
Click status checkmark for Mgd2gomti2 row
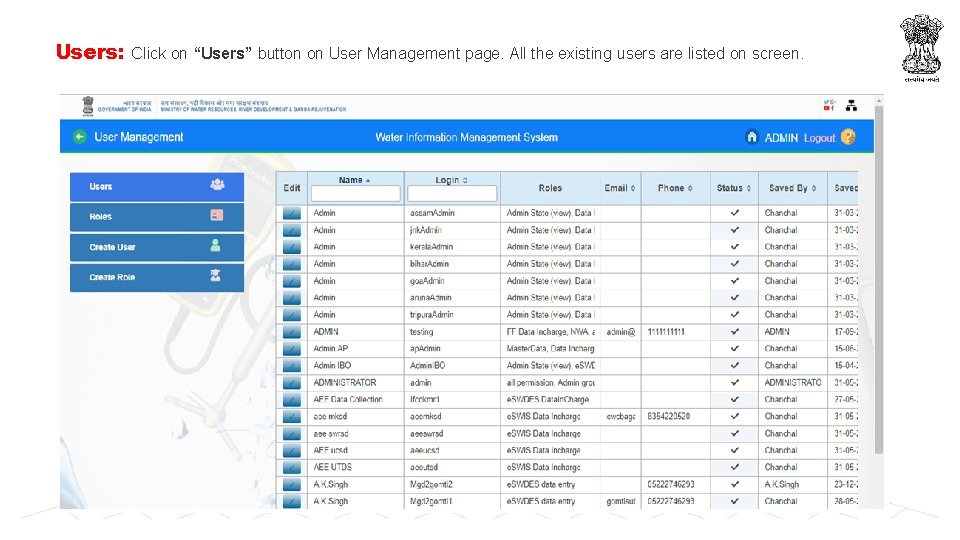click(735, 484)
